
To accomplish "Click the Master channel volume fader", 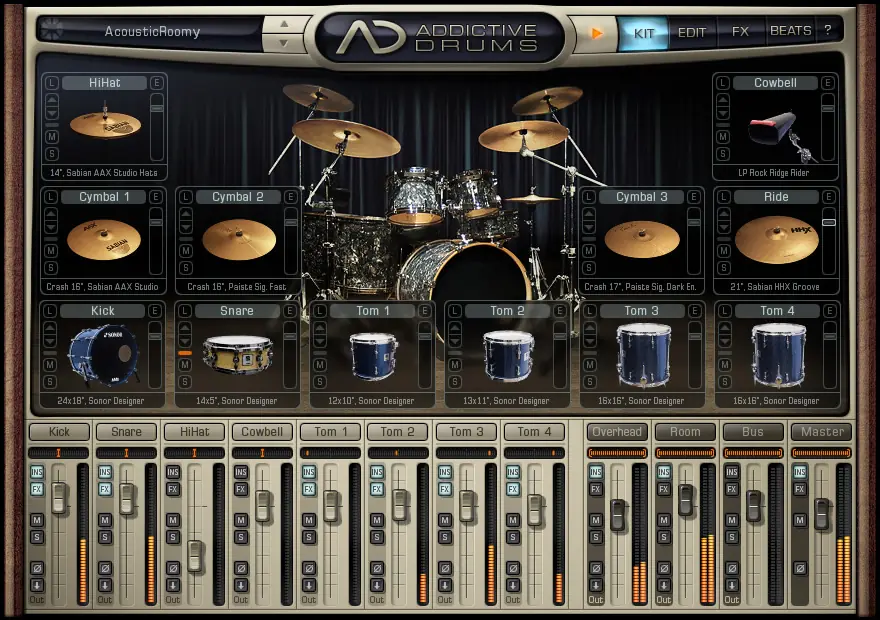I will click(822, 513).
